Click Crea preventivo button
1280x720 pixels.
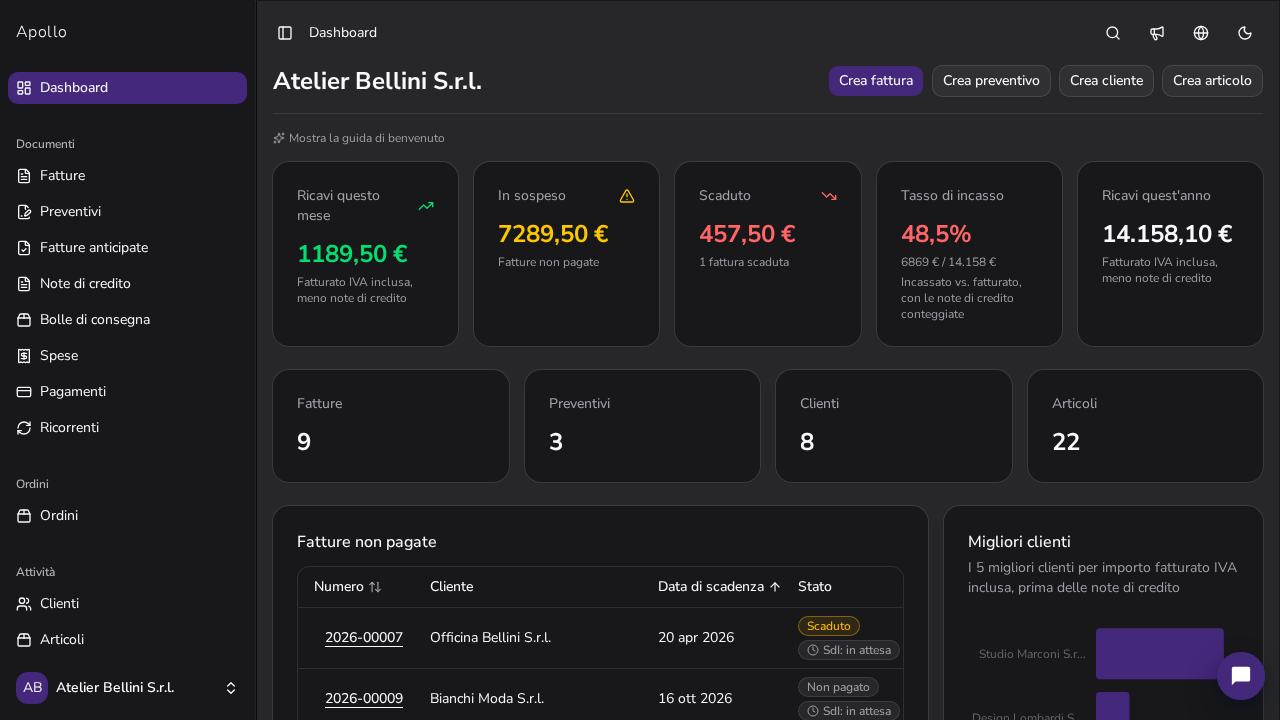tap(991, 81)
